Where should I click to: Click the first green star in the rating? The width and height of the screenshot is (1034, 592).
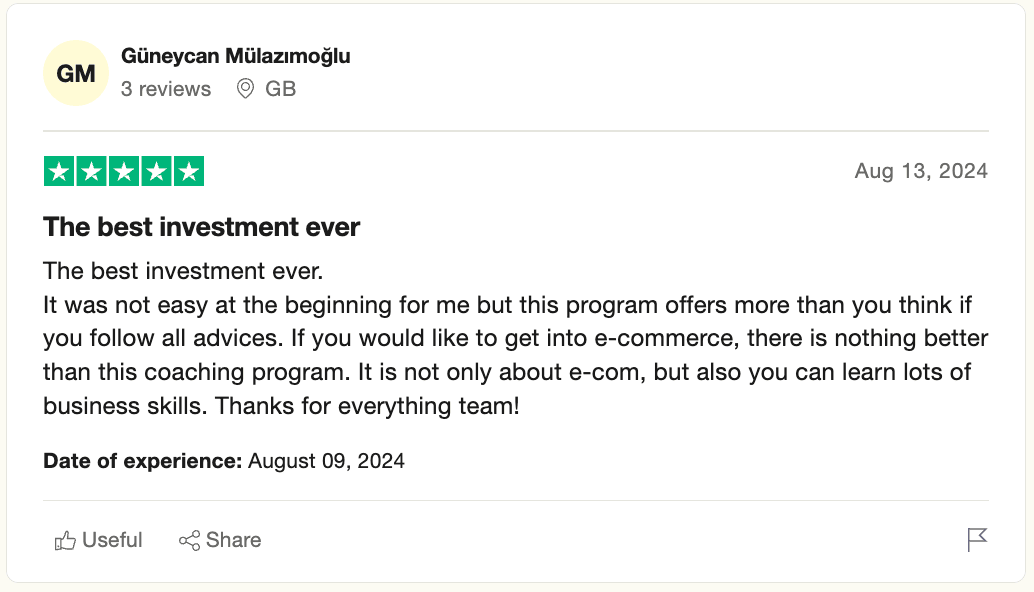(x=60, y=172)
